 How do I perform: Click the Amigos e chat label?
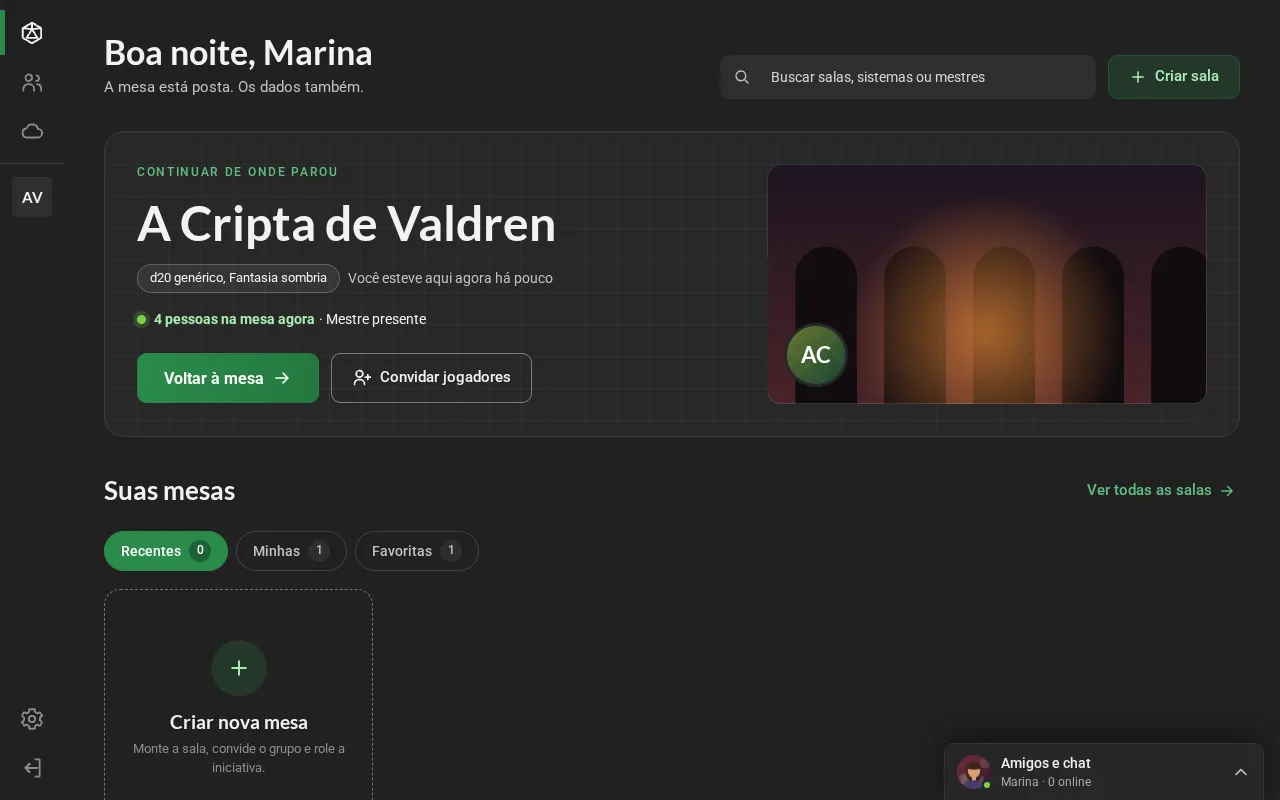(x=1045, y=763)
